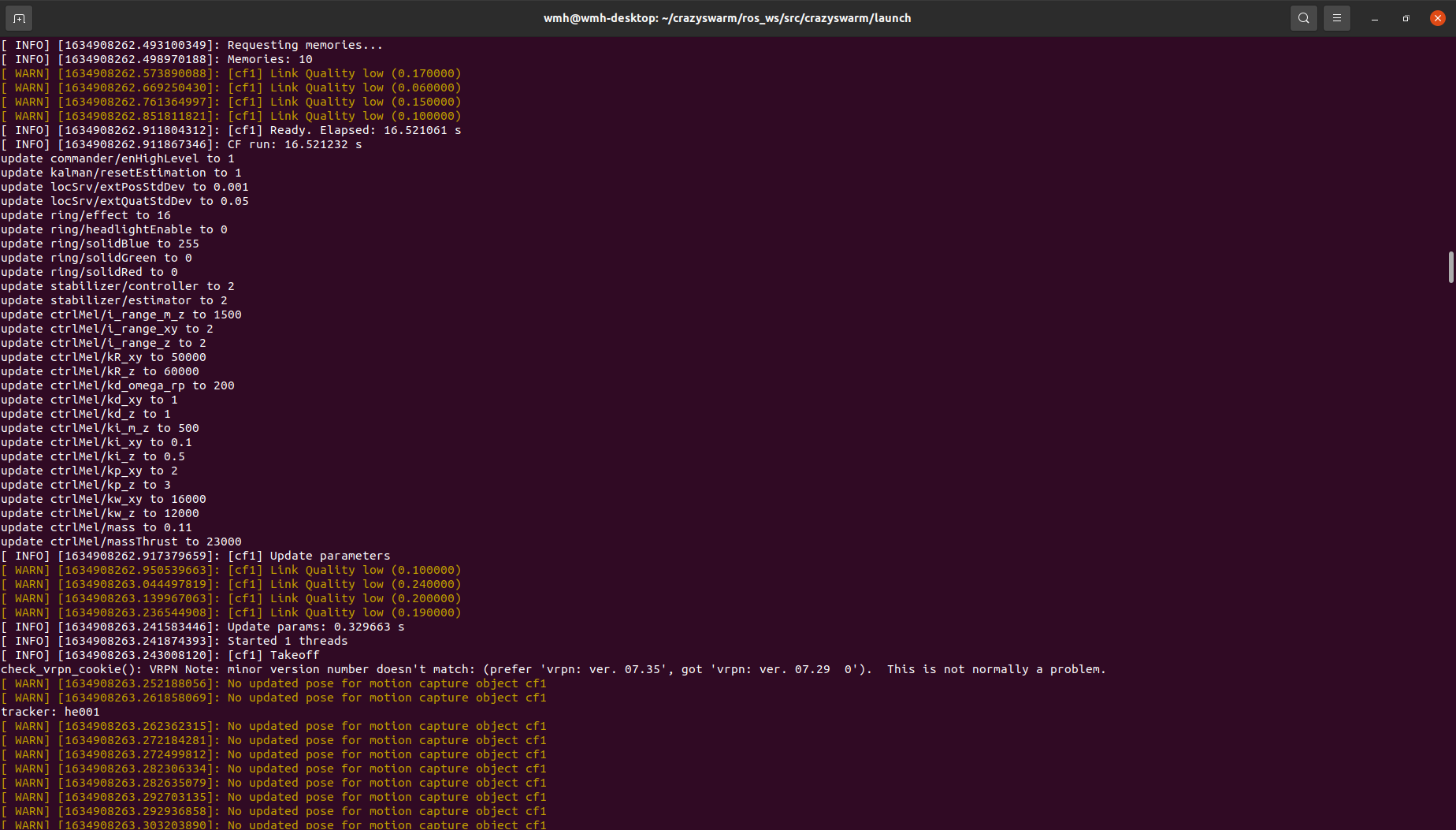Click the Link Quality low (0.150000) warning
The height and width of the screenshot is (830, 1456).
pyautogui.click(x=231, y=102)
